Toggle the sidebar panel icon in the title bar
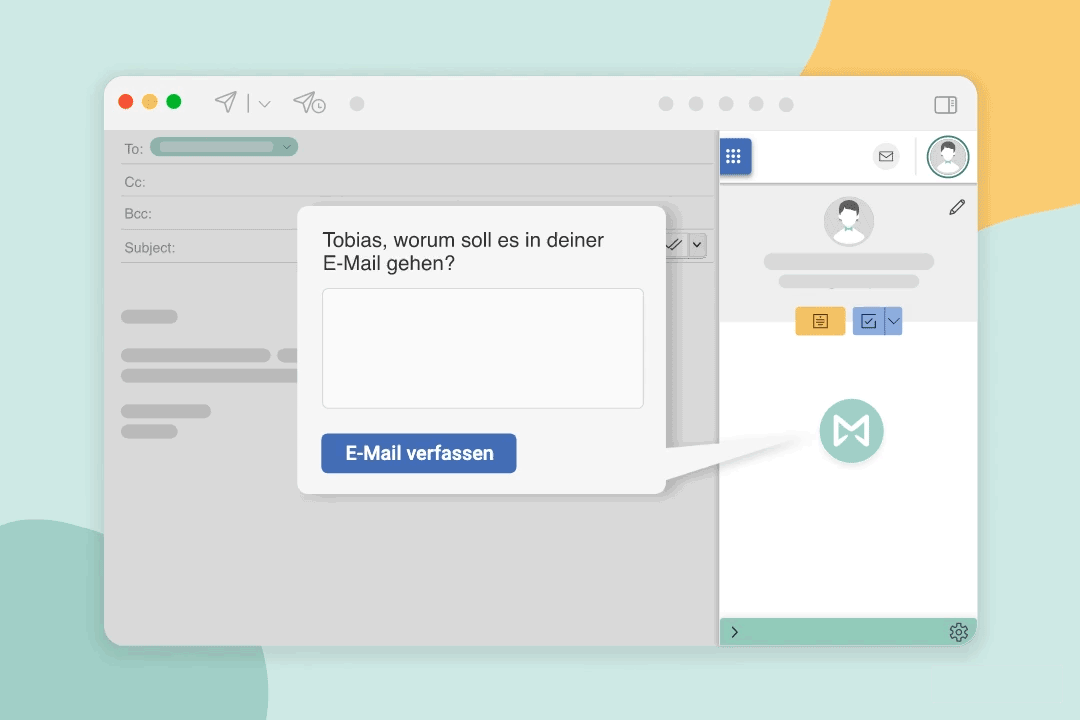The height and width of the screenshot is (720, 1080). (x=946, y=105)
